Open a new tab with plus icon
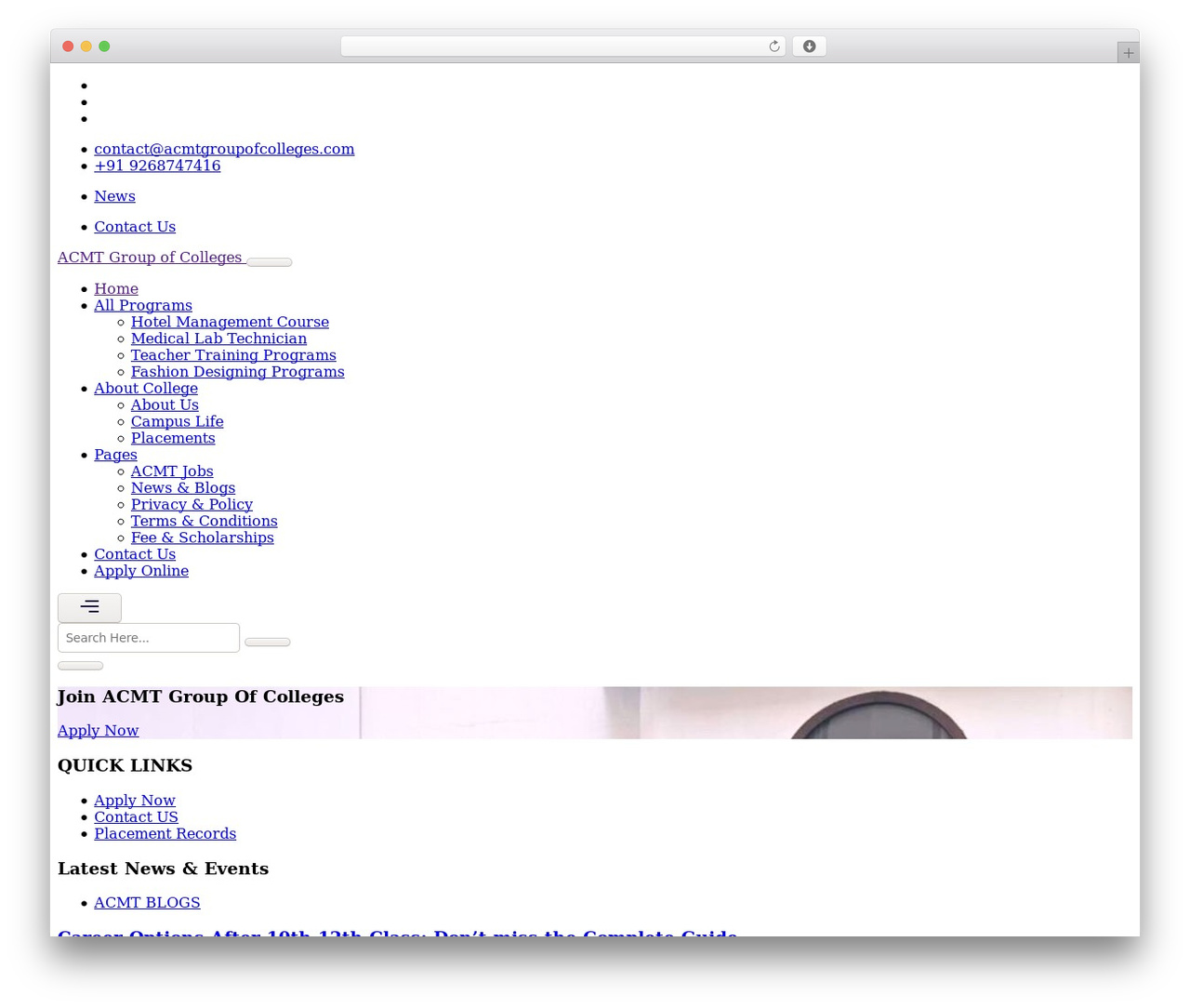 1128,53
